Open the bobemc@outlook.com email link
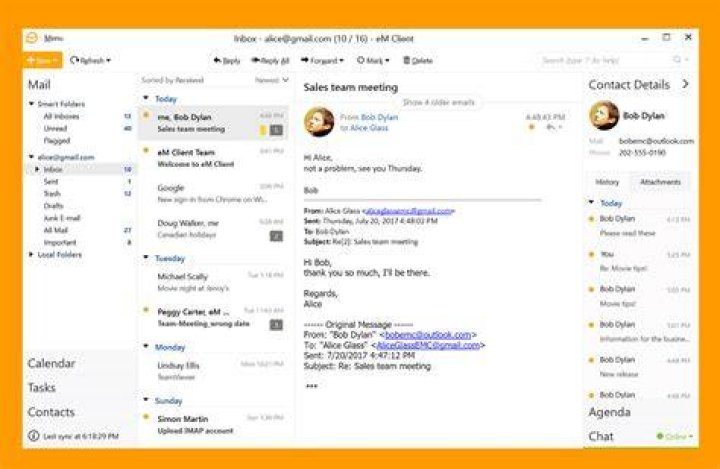Screen dimensions: 720x469 coord(428,335)
